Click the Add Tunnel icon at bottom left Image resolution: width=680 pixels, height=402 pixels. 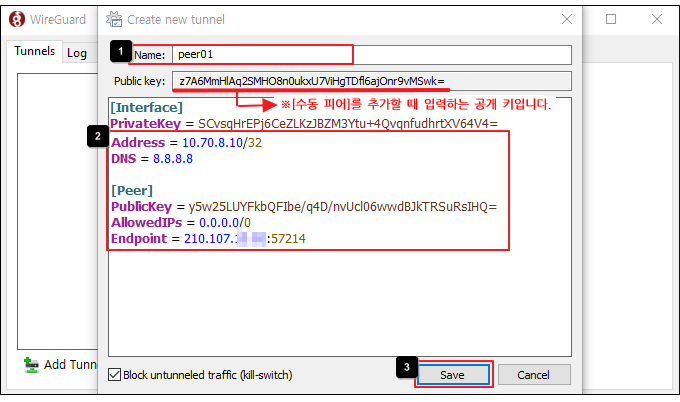tap(32, 365)
